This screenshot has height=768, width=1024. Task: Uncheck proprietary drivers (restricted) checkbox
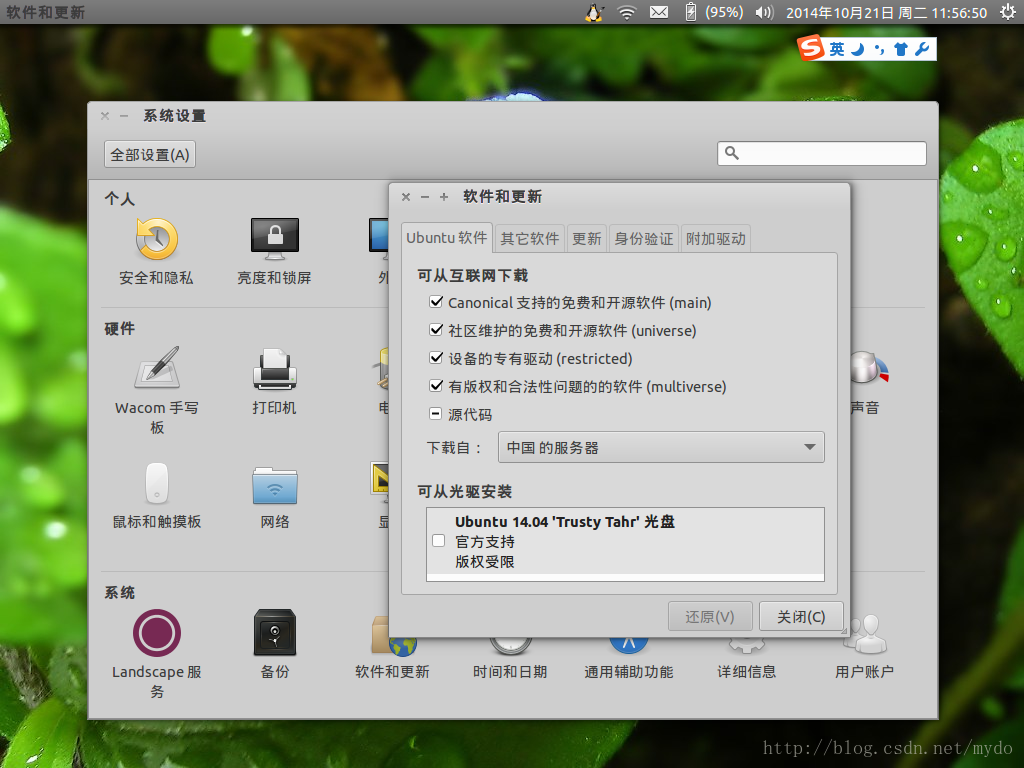coord(436,358)
